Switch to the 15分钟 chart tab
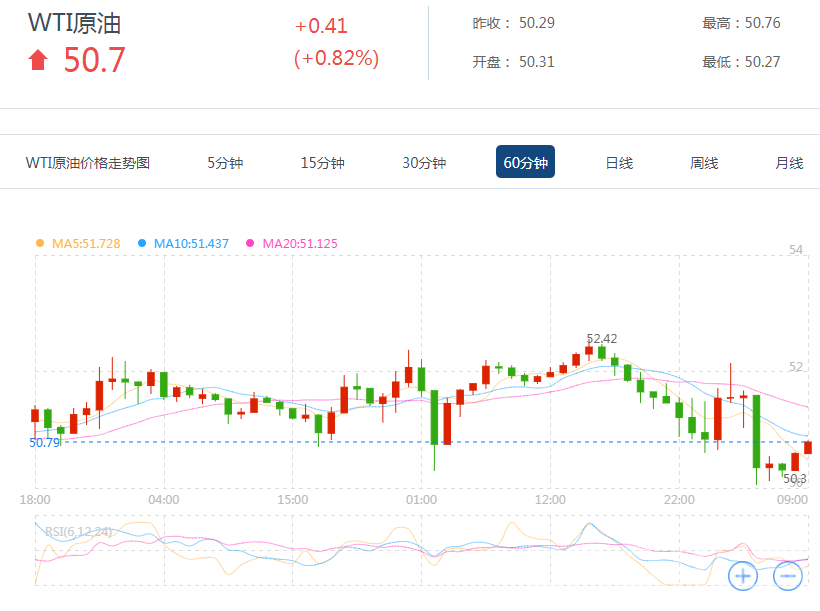The height and width of the screenshot is (611, 820). 322,163
